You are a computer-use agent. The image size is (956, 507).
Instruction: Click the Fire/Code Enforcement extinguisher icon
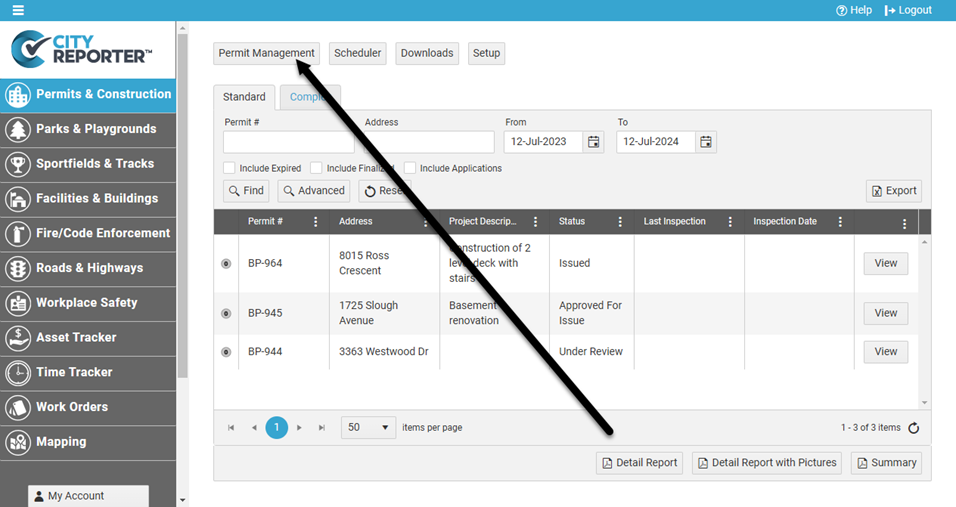click(x=18, y=233)
